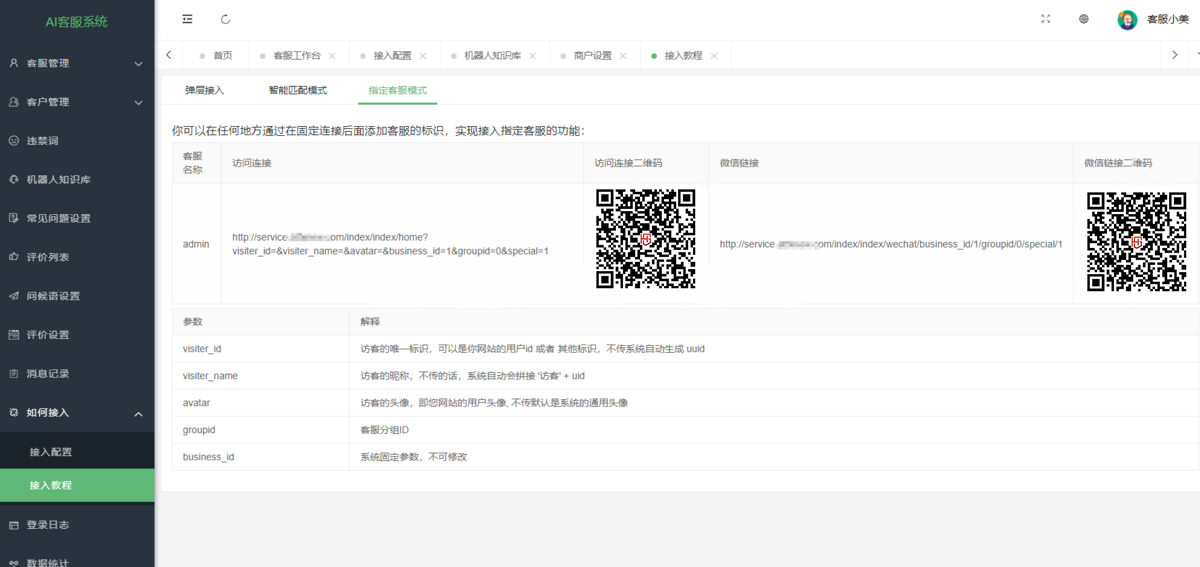Select the 智能匹配模式 tab
Screen dimensions: 1200x567
pyautogui.click(x=297, y=90)
